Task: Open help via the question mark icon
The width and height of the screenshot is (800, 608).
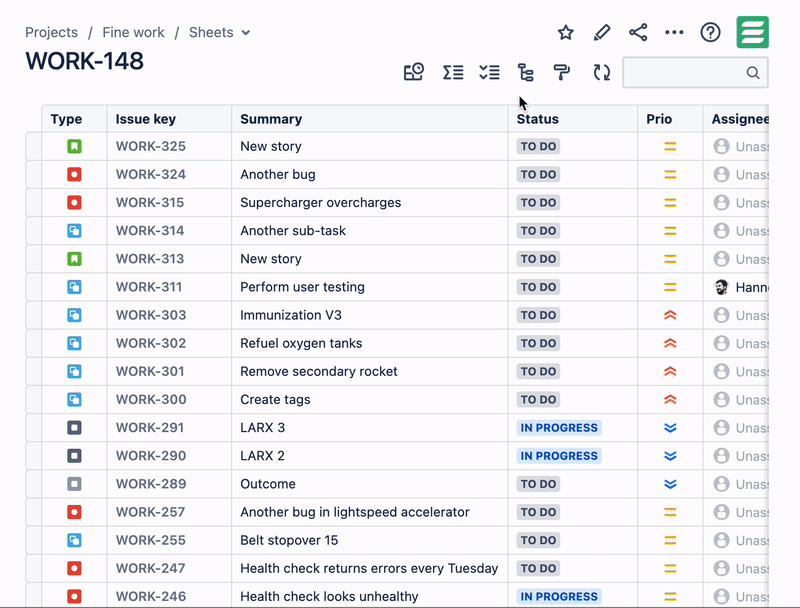Action: click(710, 32)
